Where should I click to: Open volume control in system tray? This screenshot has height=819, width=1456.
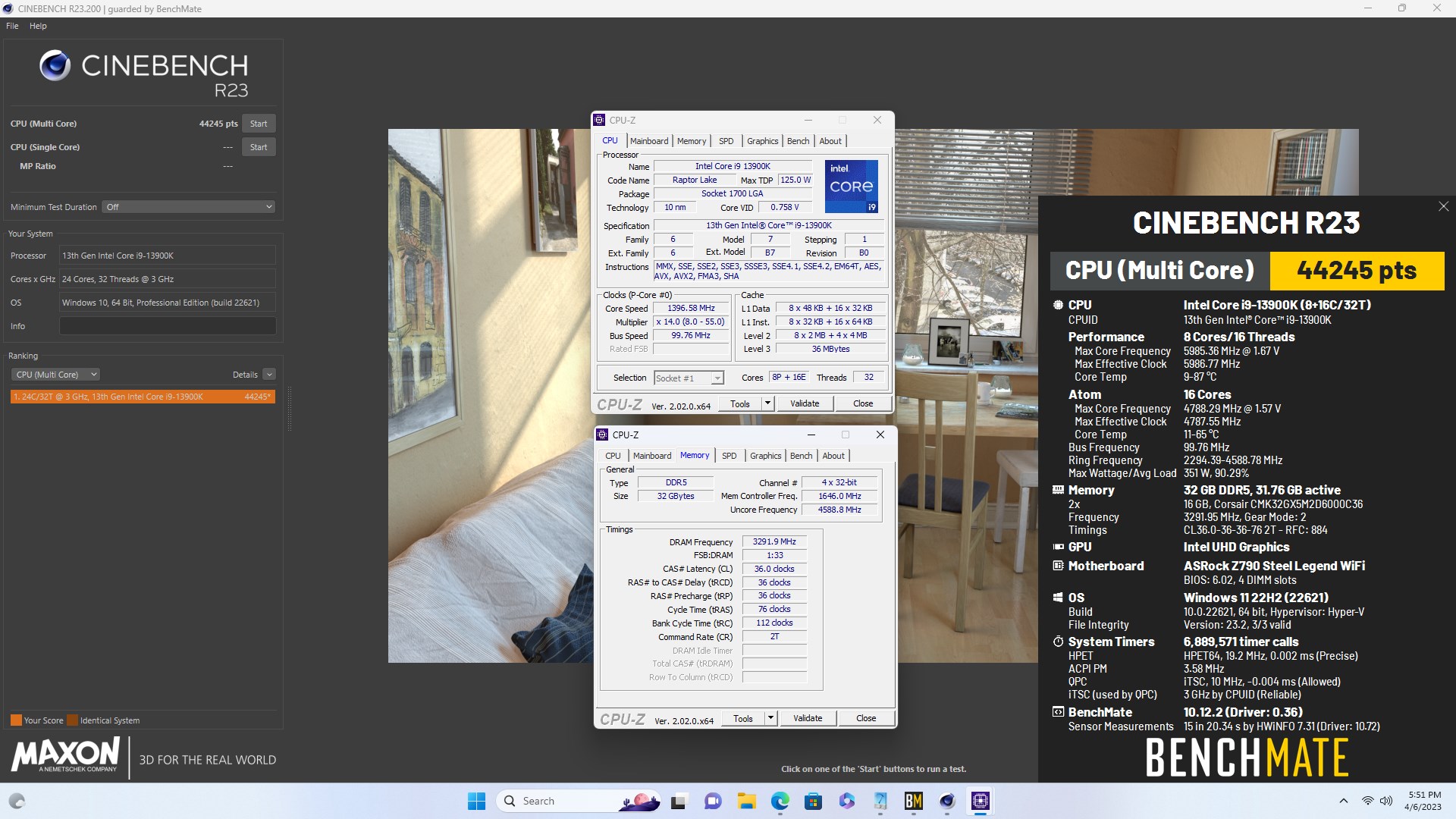click(1386, 801)
